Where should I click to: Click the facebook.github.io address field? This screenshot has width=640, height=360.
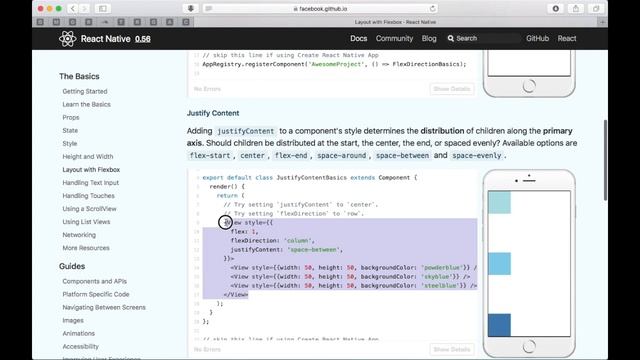tap(320, 9)
